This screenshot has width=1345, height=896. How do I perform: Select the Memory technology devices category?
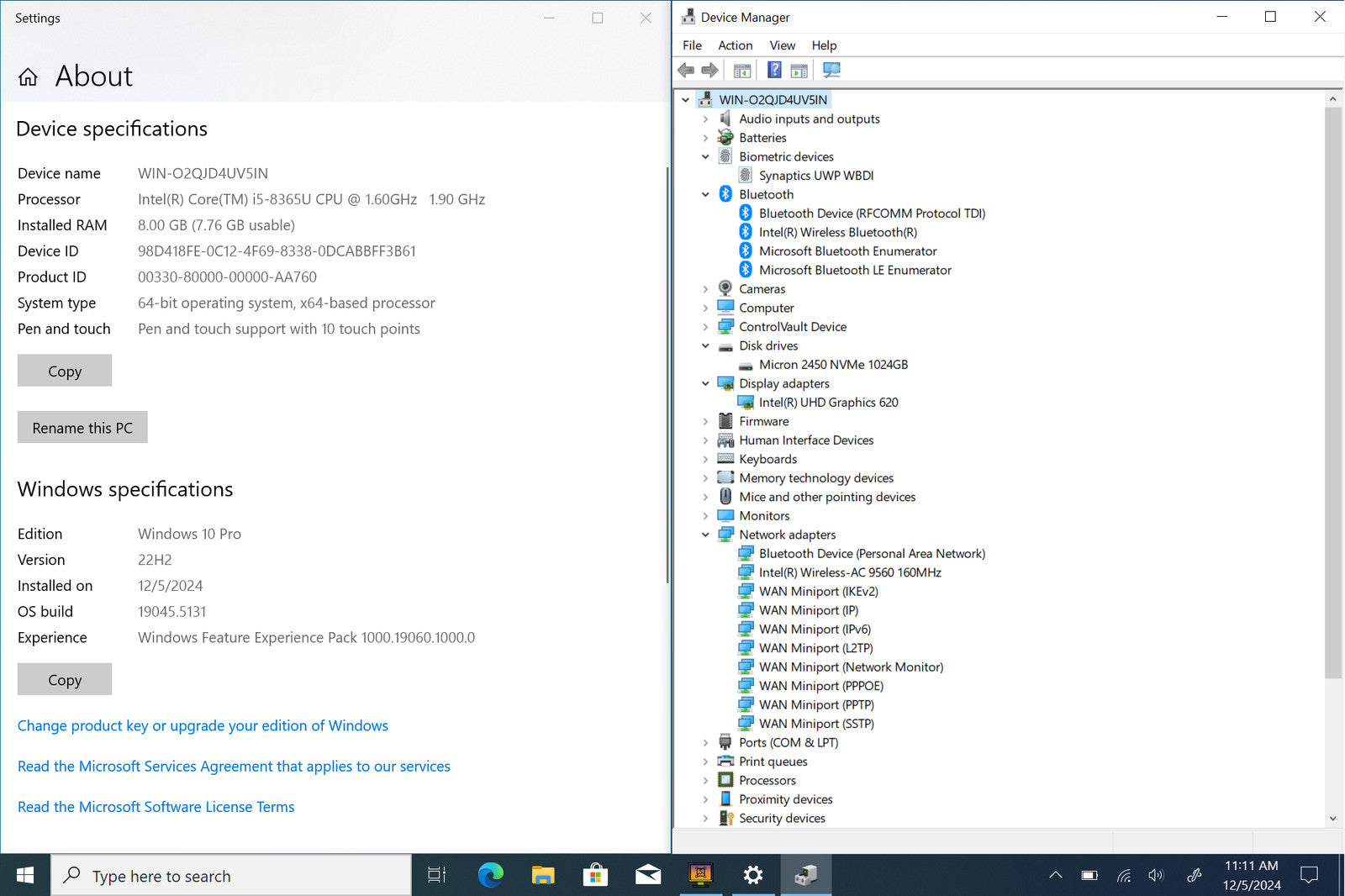[816, 478]
